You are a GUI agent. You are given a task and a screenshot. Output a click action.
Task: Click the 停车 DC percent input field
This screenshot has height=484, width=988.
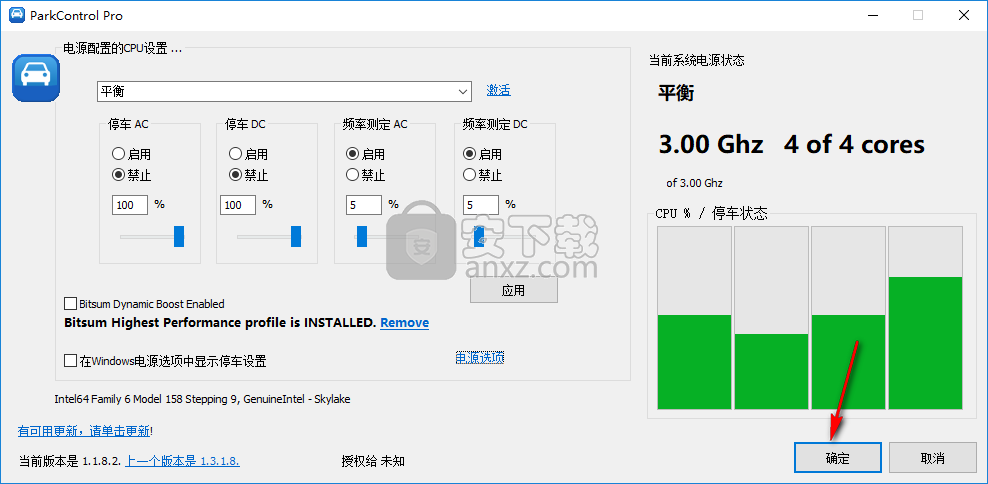click(238, 205)
